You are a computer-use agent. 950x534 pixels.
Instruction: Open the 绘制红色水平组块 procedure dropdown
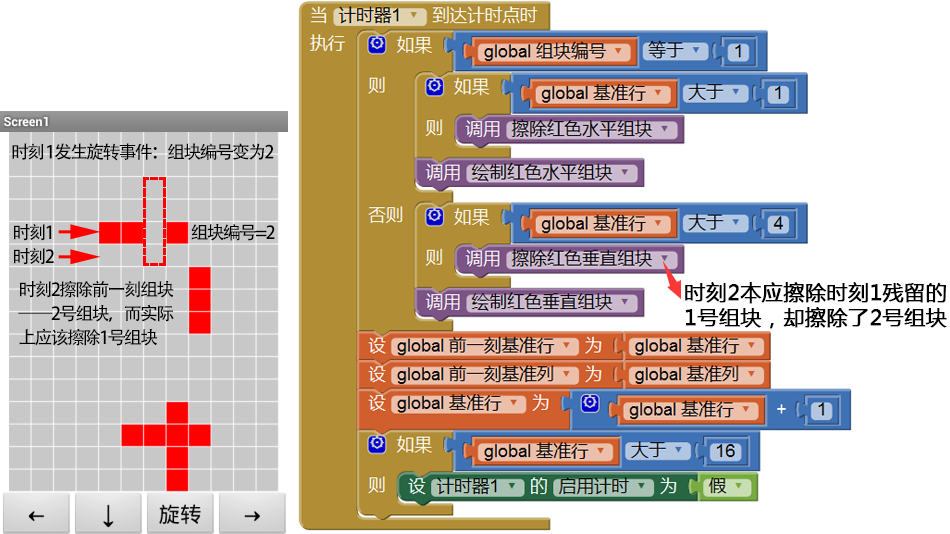pos(626,173)
